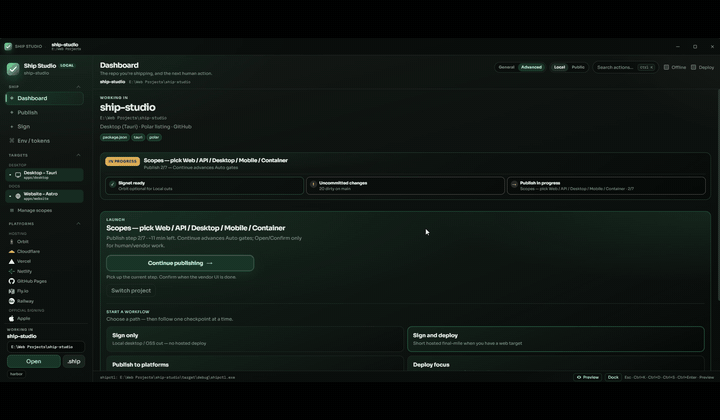Click the GitHub Pages octocat icon
720x420 pixels.
pos(11,281)
